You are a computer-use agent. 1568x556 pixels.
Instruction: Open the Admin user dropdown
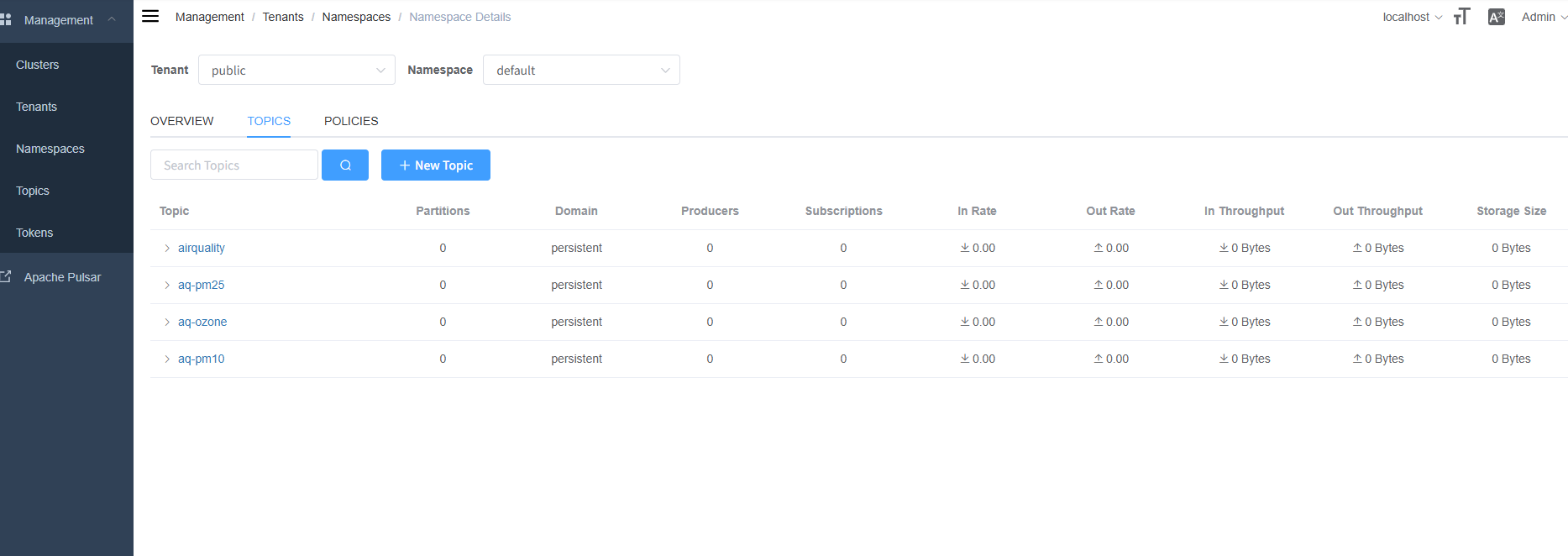coord(1544,17)
